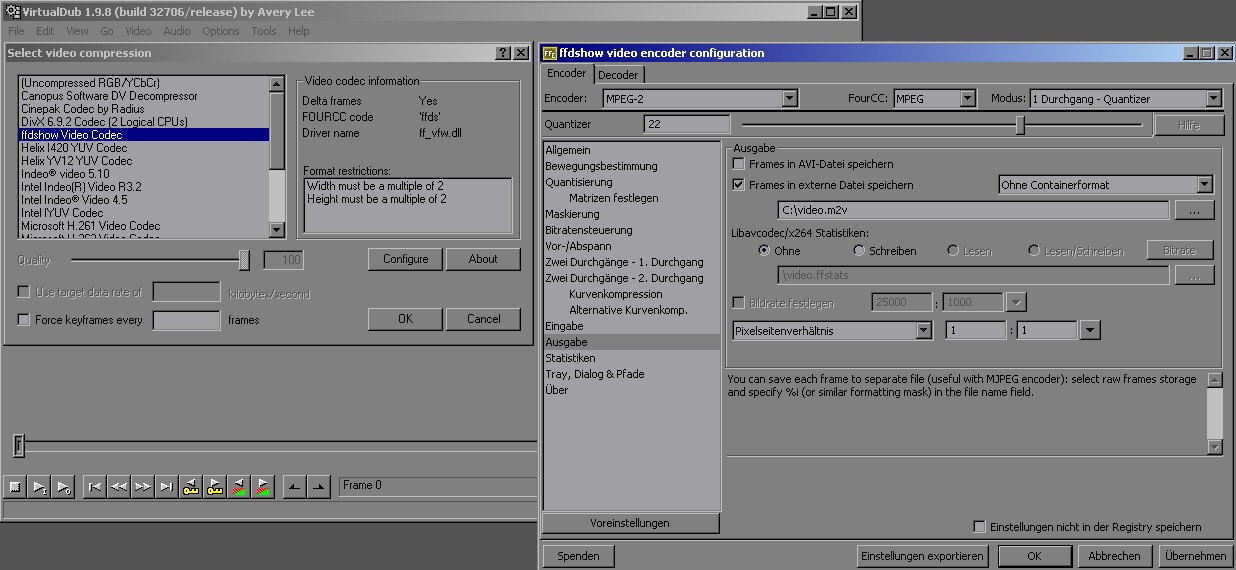Click the browse button next to \video.ffstats
The height and width of the screenshot is (570, 1236).
(1194, 275)
